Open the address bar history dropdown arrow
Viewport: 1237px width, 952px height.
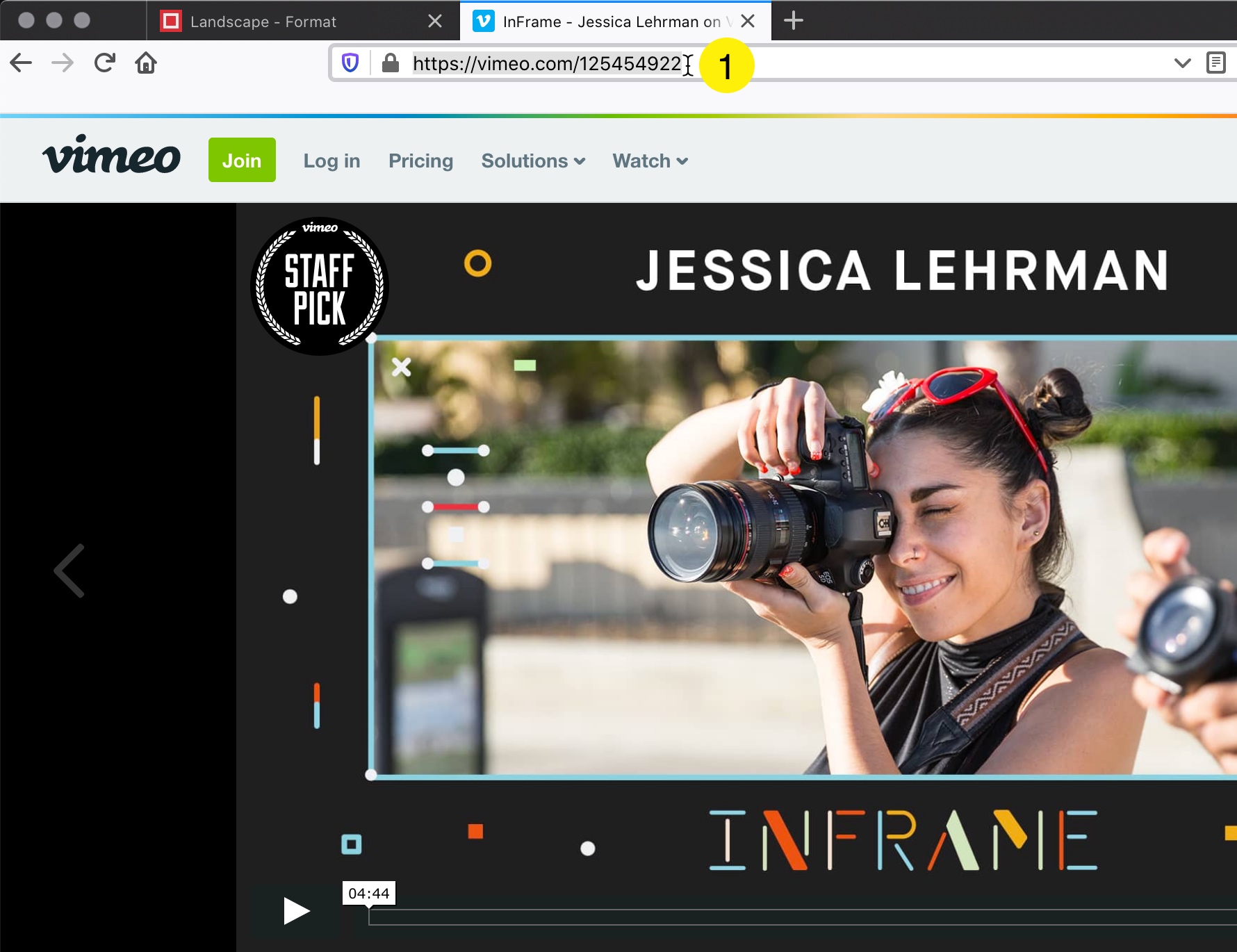click(x=1183, y=63)
